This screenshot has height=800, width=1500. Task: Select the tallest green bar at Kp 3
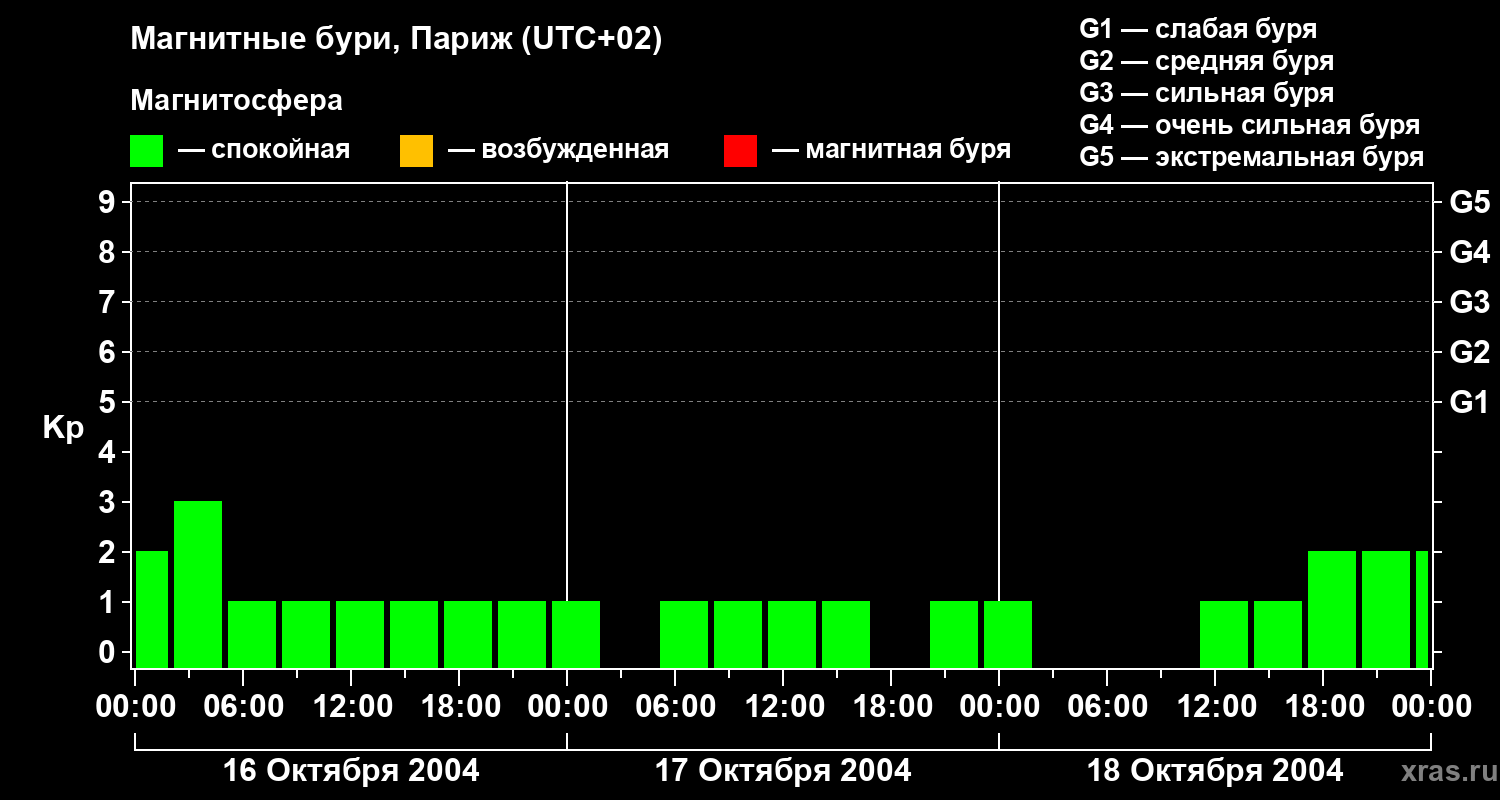coord(198,584)
